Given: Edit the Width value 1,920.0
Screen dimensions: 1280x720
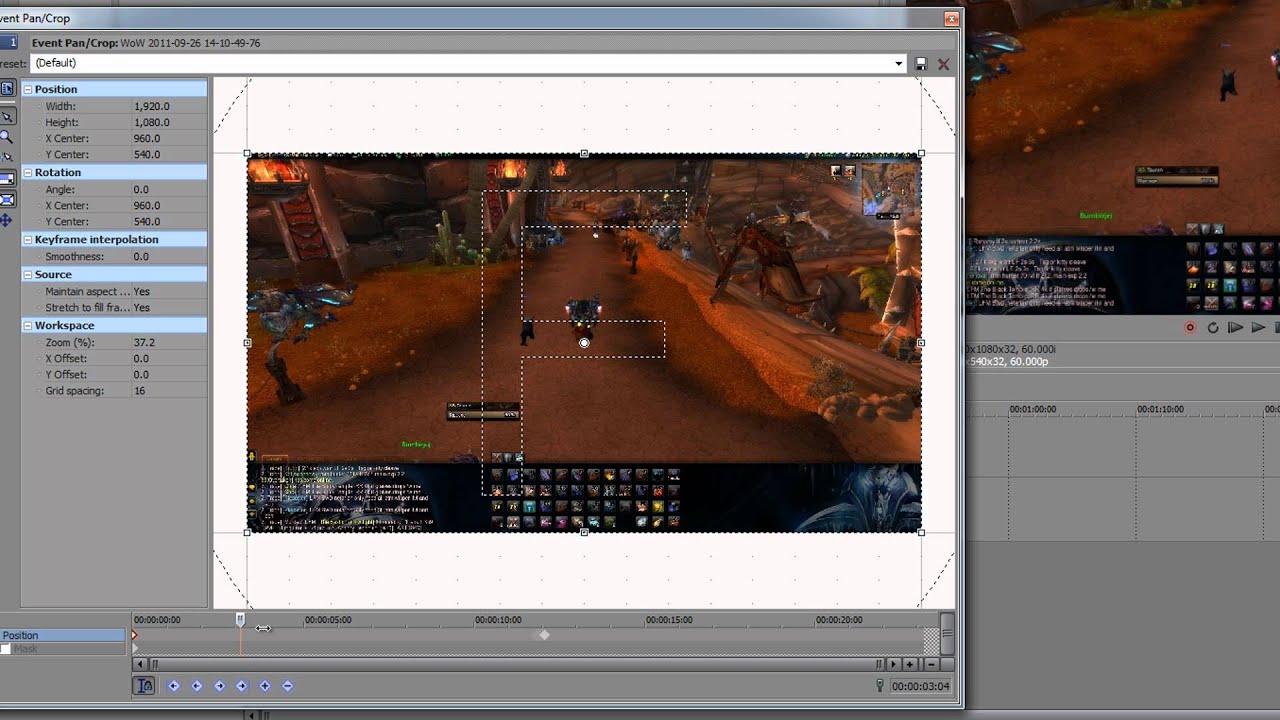Looking at the screenshot, I should pyautogui.click(x=168, y=106).
